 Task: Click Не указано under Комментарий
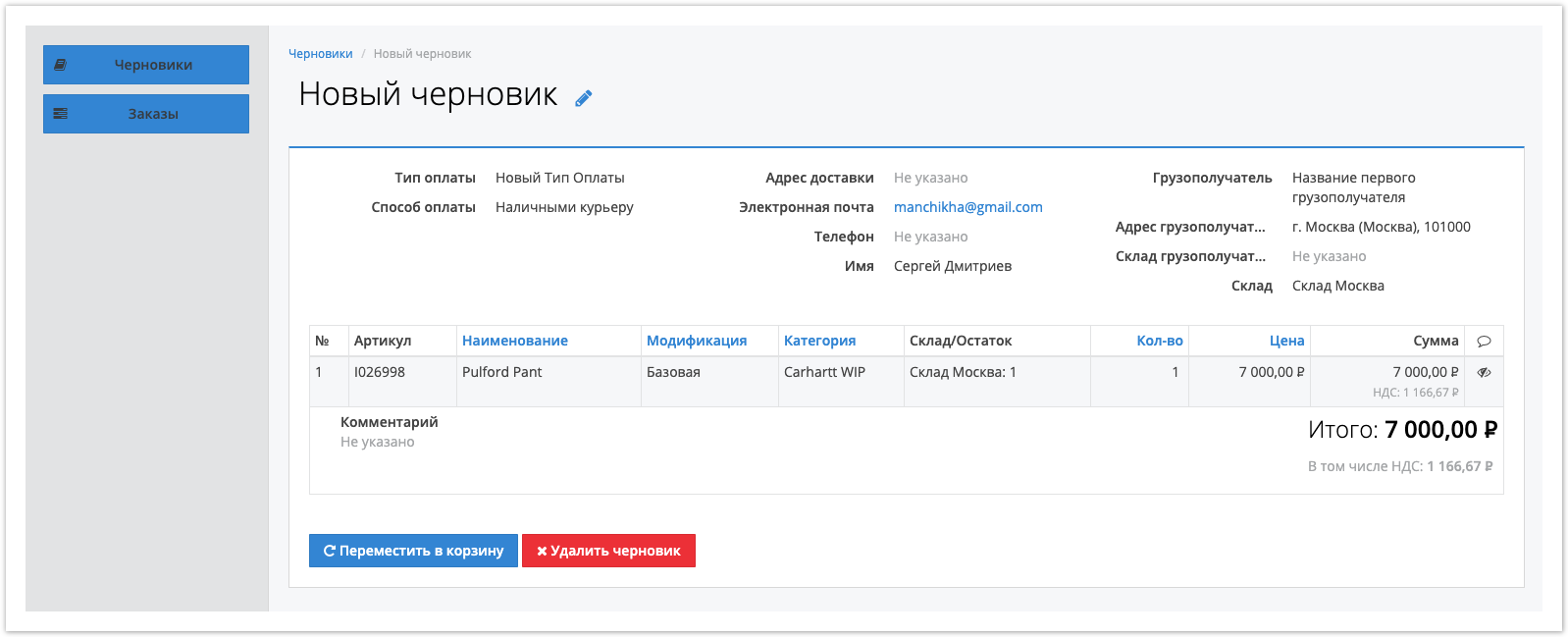click(377, 442)
